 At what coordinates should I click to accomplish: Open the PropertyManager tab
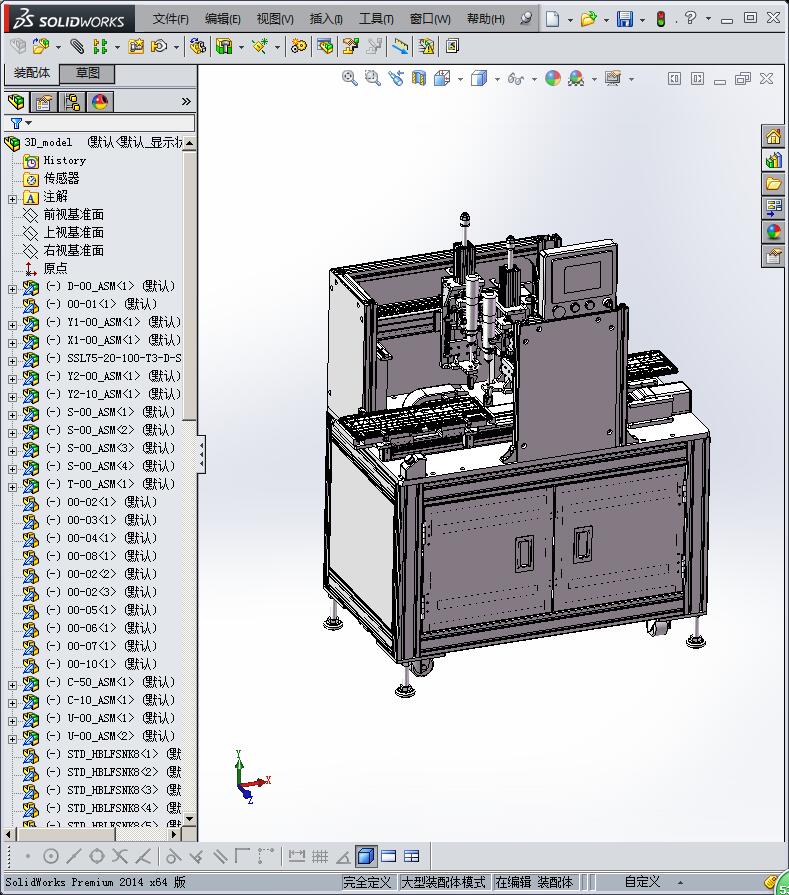[x=44, y=102]
